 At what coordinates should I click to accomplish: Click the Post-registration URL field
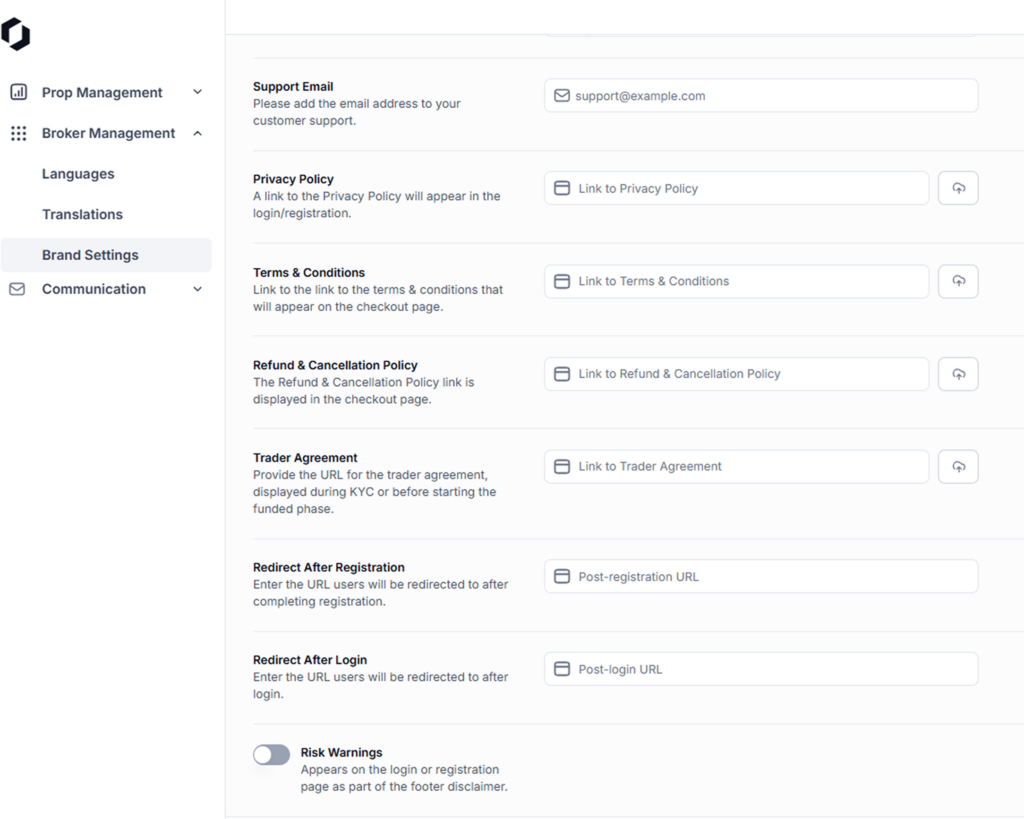[760, 576]
